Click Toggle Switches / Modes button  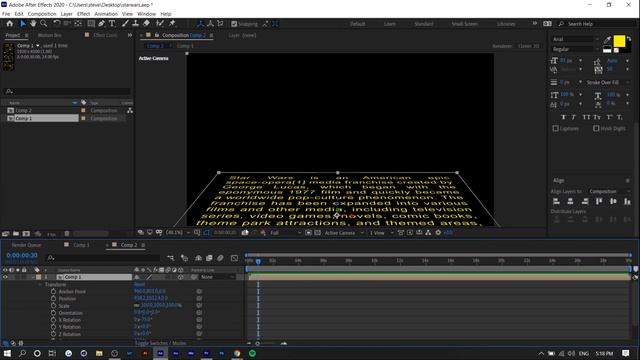coord(160,343)
